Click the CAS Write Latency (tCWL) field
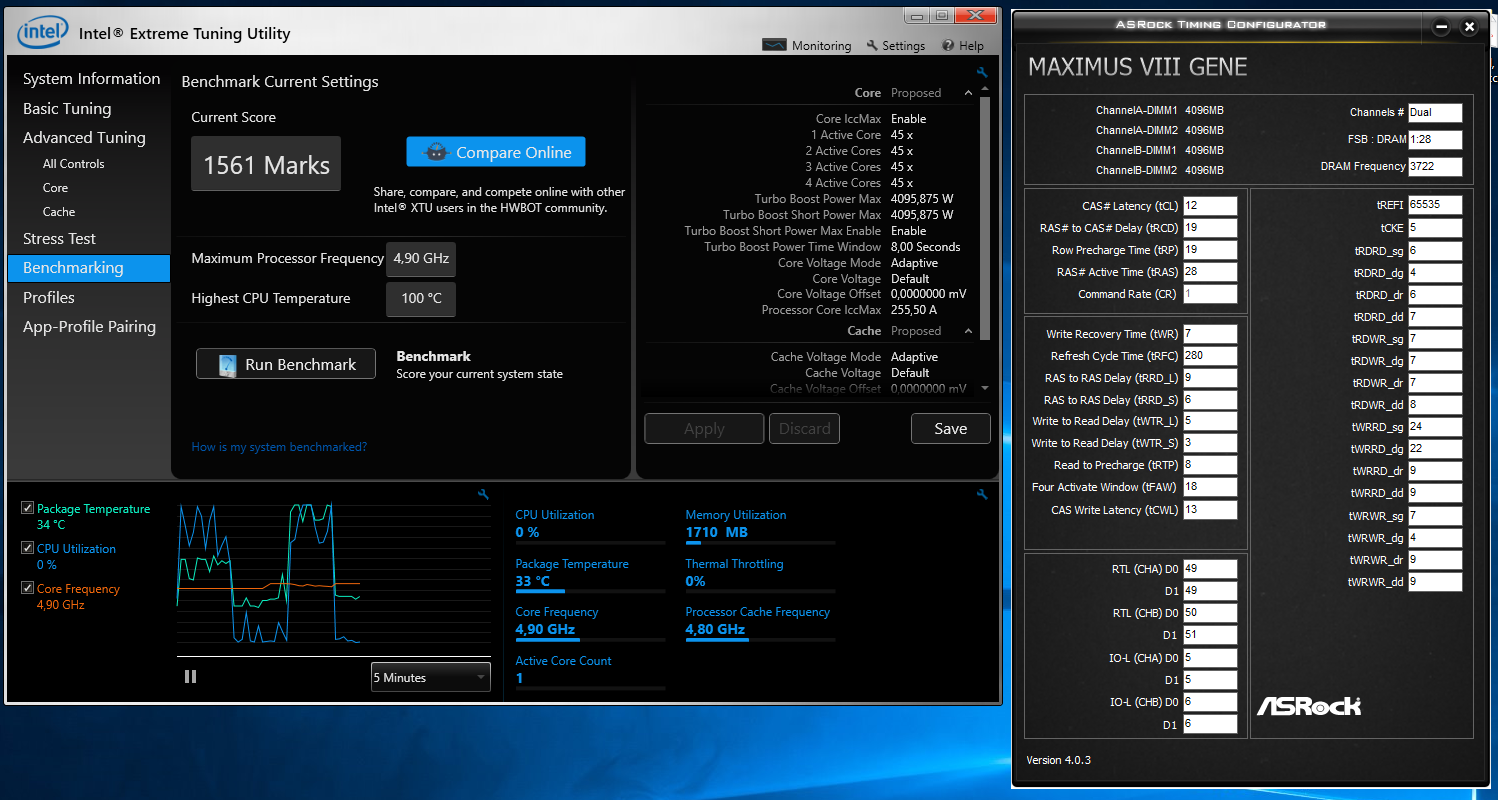 1210,510
